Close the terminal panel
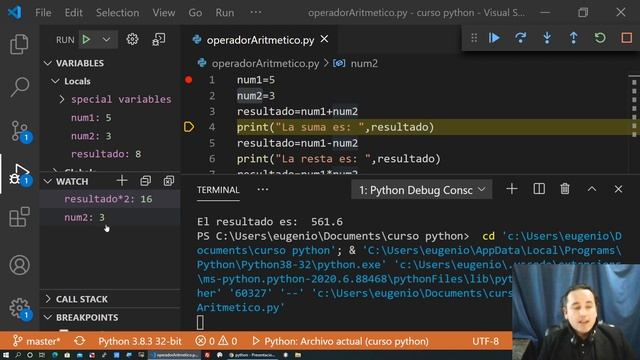 pos(618,189)
